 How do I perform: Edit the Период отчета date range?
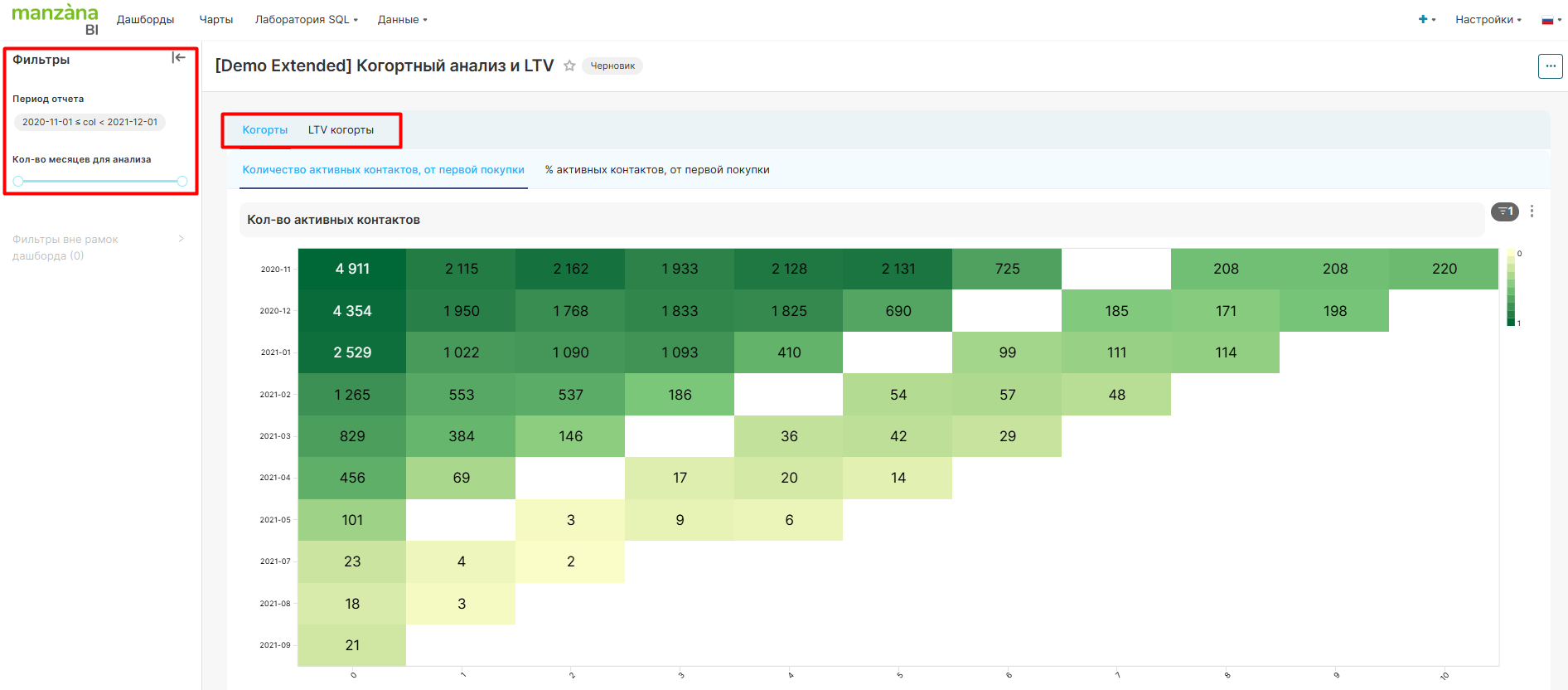point(90,122)
